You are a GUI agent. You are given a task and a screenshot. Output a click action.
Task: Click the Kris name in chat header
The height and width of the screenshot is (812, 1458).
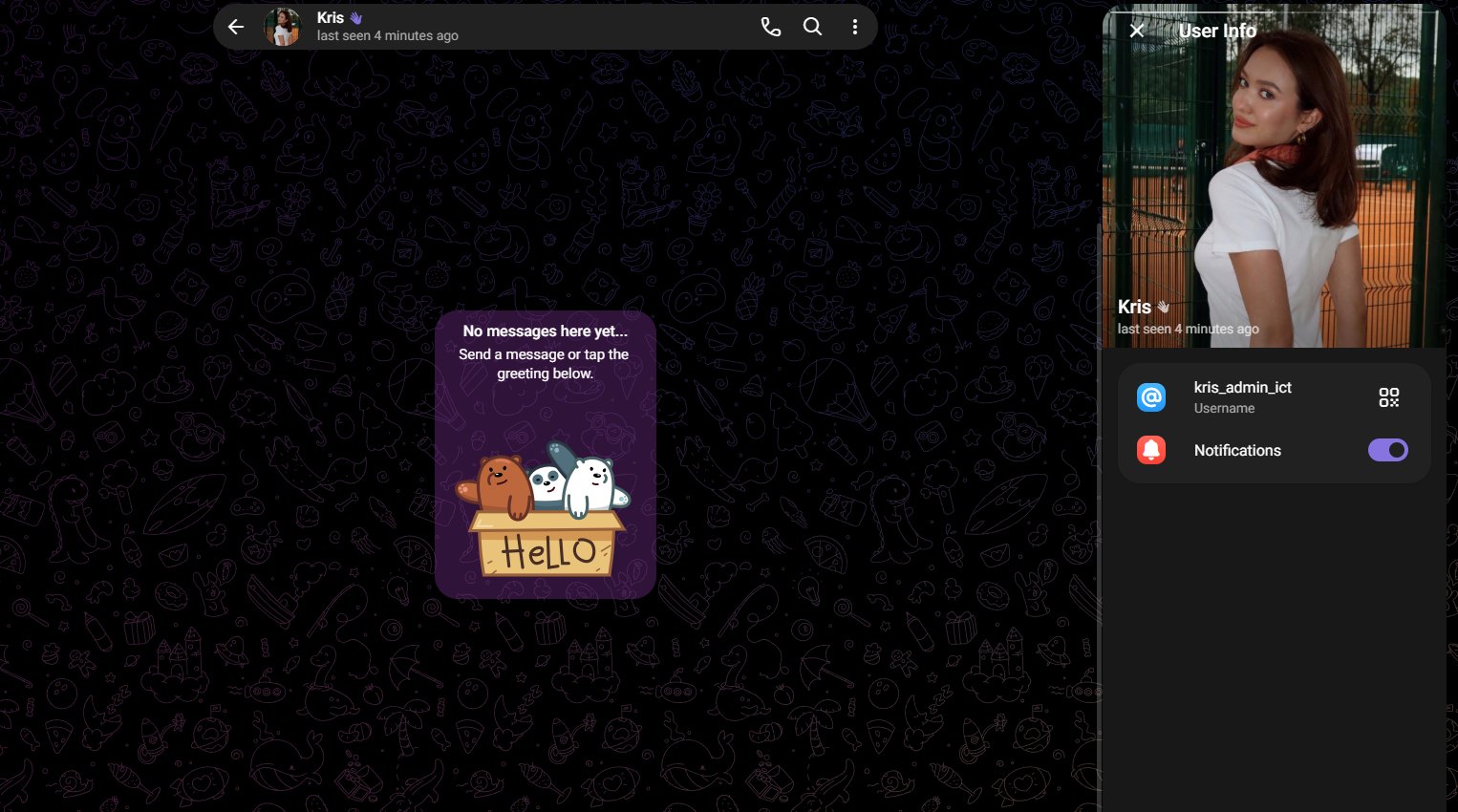click(x=331, y=17)
